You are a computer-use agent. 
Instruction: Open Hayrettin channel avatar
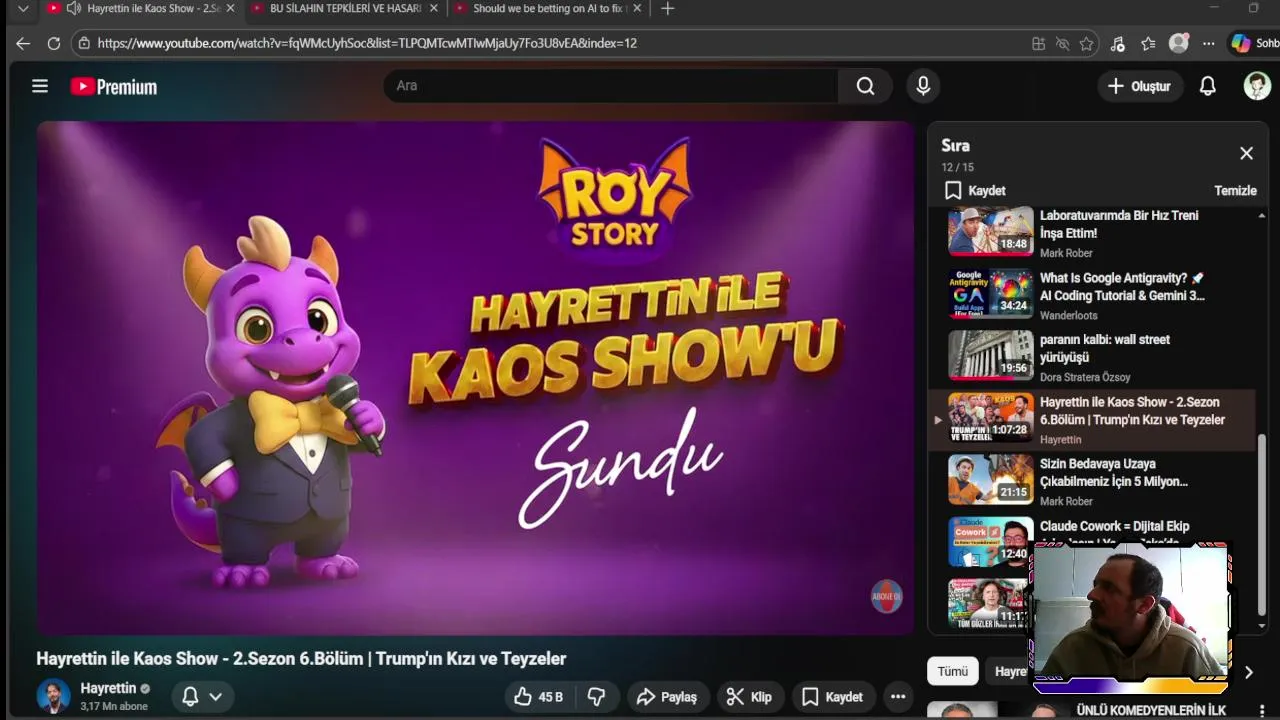(53, 696)
